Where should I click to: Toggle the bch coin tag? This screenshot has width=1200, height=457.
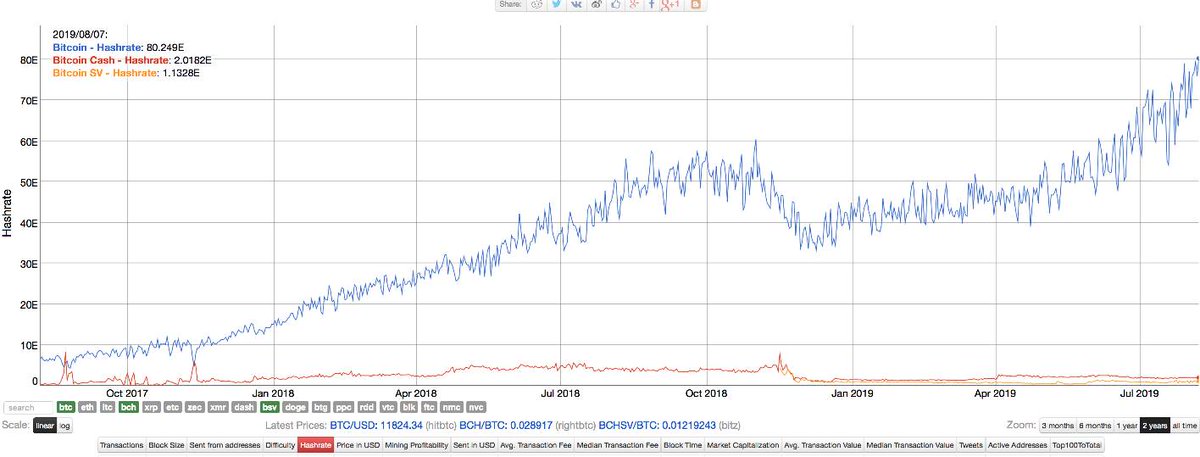pos(128,407)
